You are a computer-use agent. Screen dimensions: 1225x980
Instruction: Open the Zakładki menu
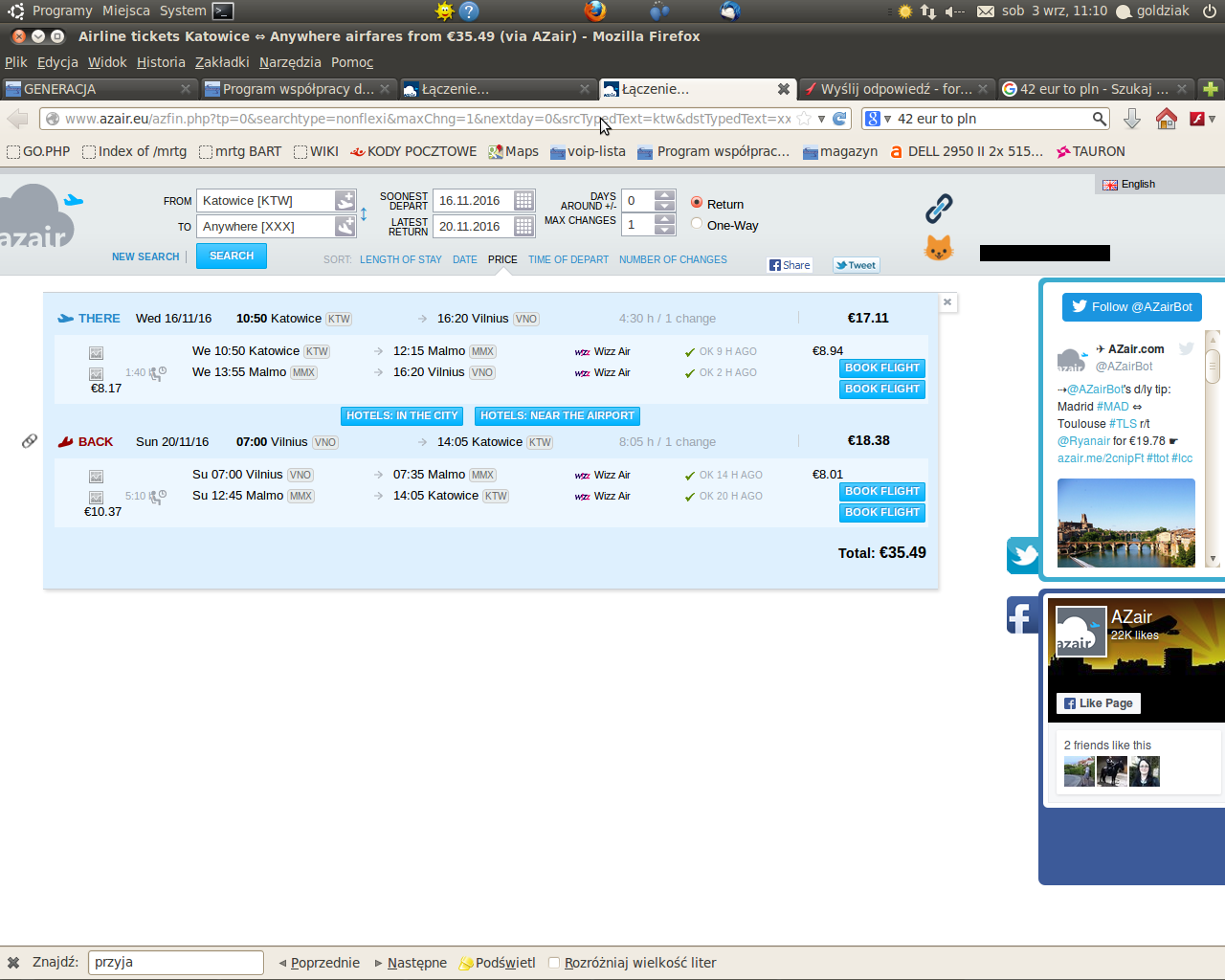[x=222, y=62]
